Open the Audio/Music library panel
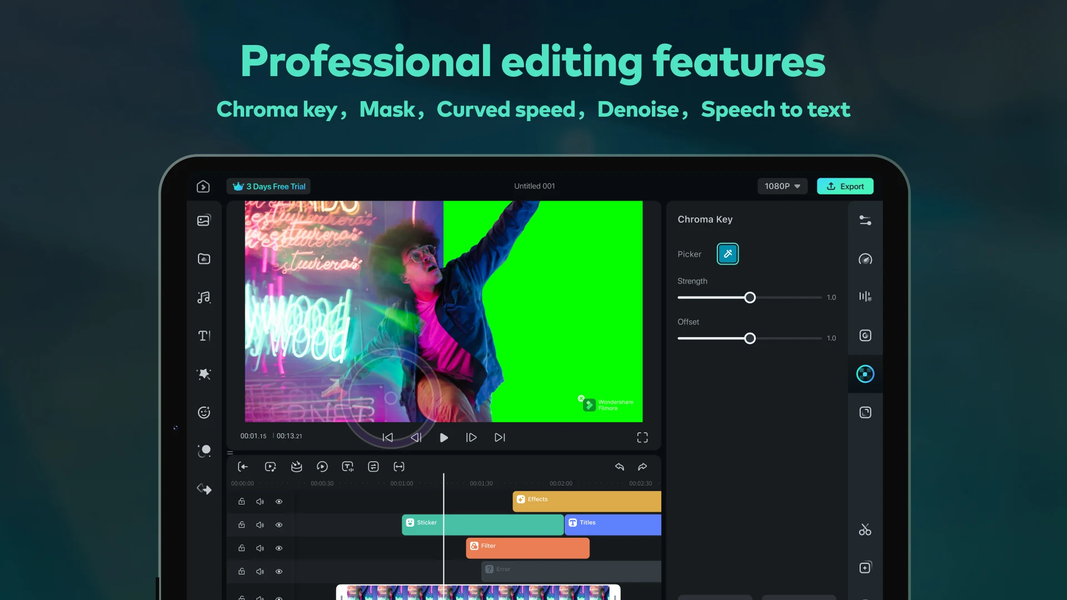 pos(203,297)
